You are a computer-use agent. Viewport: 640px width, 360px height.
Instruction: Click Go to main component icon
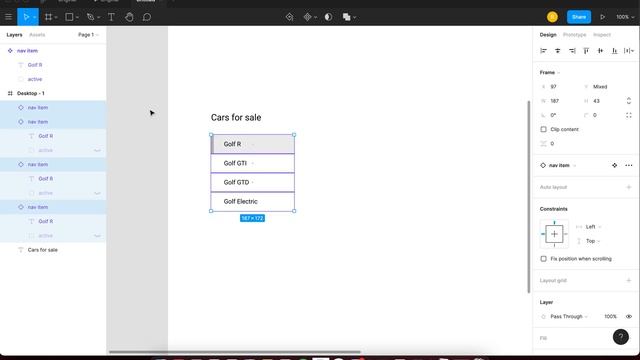(615, 165)
